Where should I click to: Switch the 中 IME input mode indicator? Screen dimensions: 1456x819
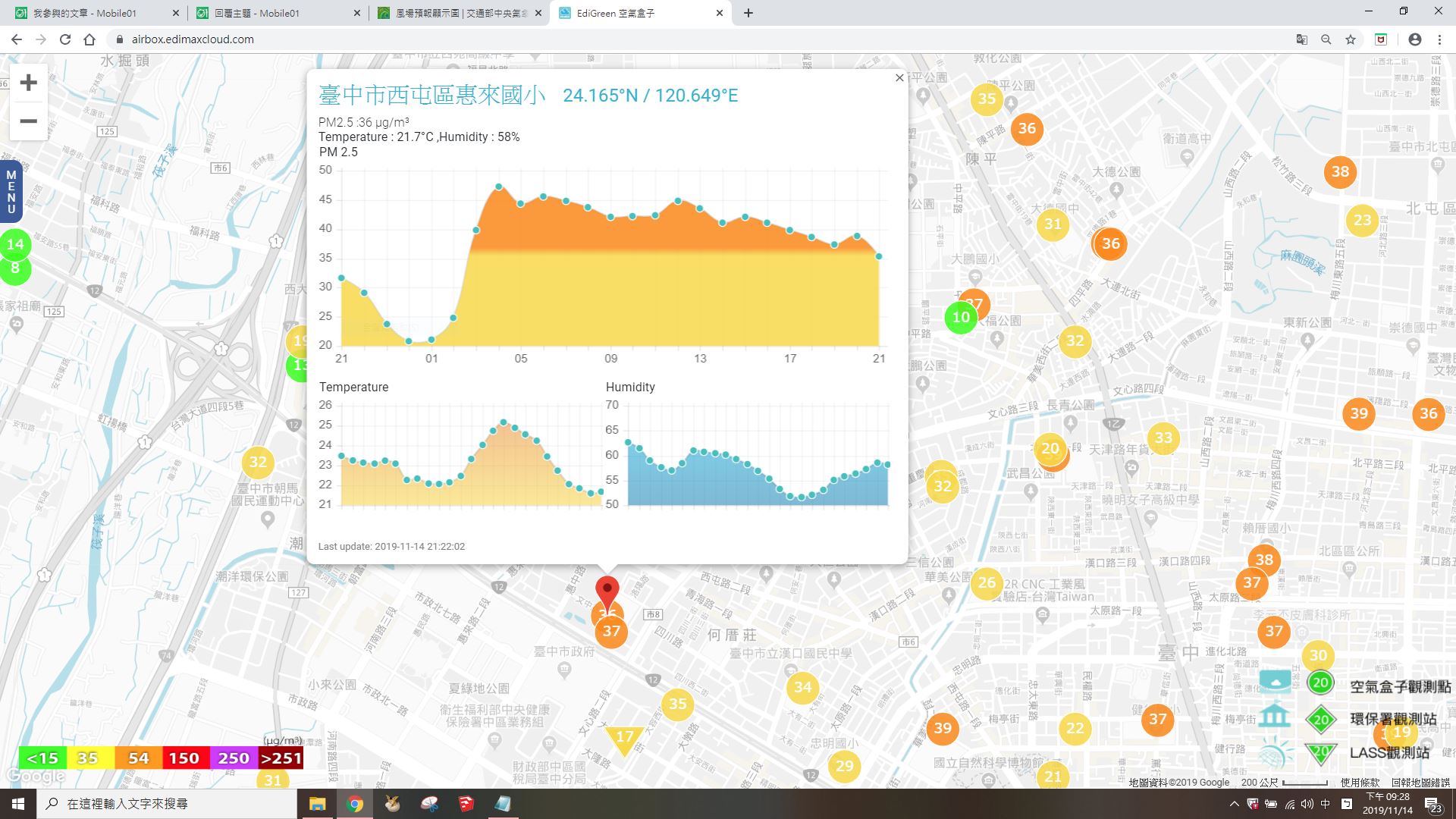coord(1325,804)
